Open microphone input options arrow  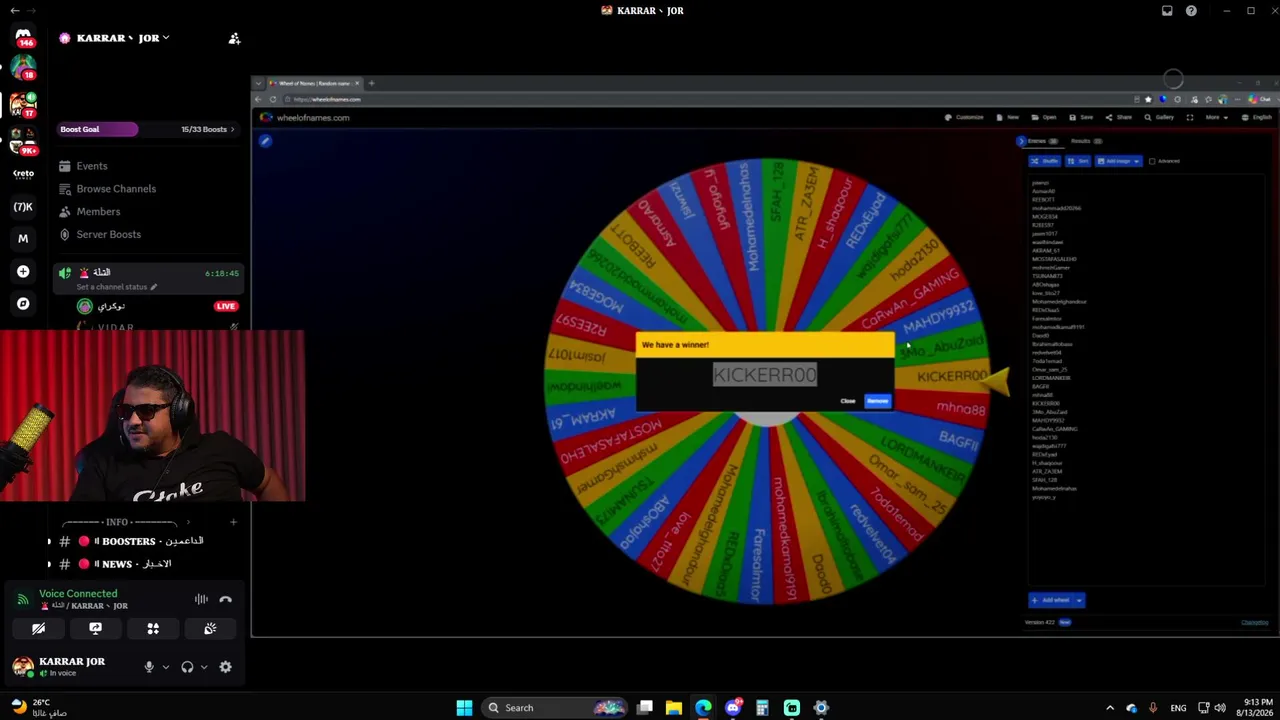point(165,667)
